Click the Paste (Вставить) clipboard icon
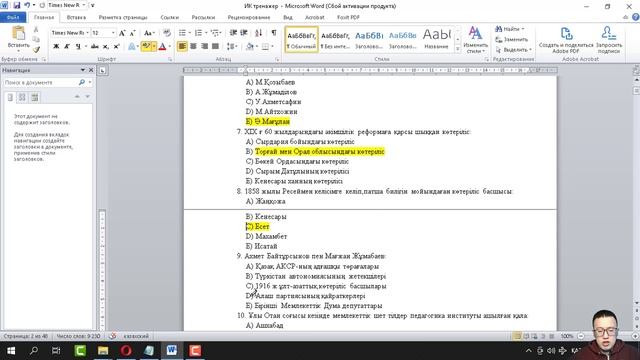The image size is (640, 360). [x=19, y=33]
